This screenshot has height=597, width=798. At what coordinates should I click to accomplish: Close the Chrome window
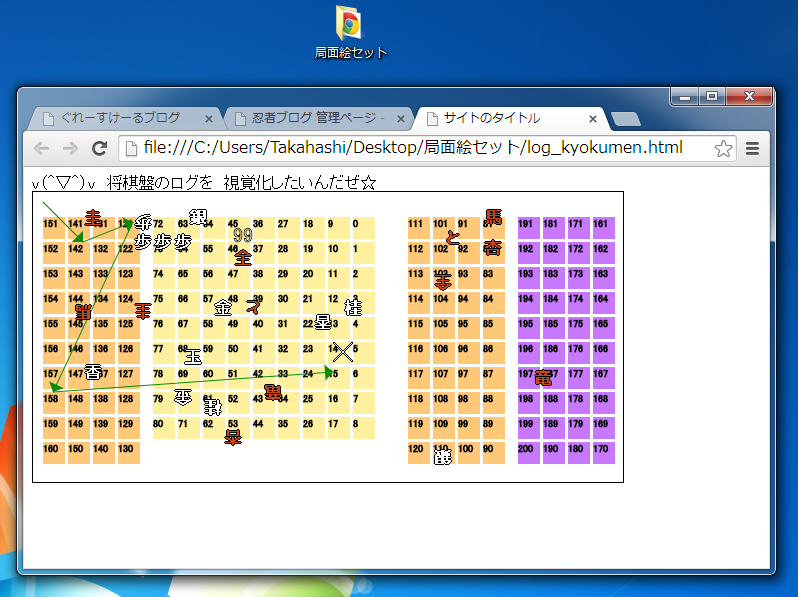tap(749, 96)
